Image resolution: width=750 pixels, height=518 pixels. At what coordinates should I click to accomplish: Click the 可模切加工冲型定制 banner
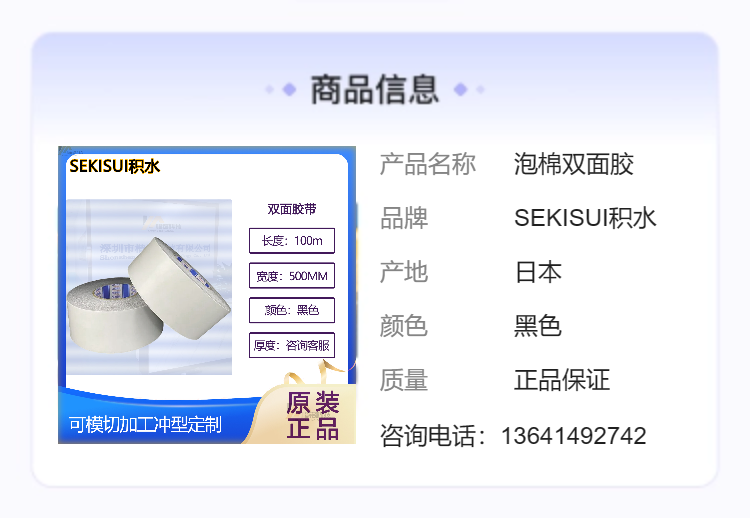click(x=145, y=424)
